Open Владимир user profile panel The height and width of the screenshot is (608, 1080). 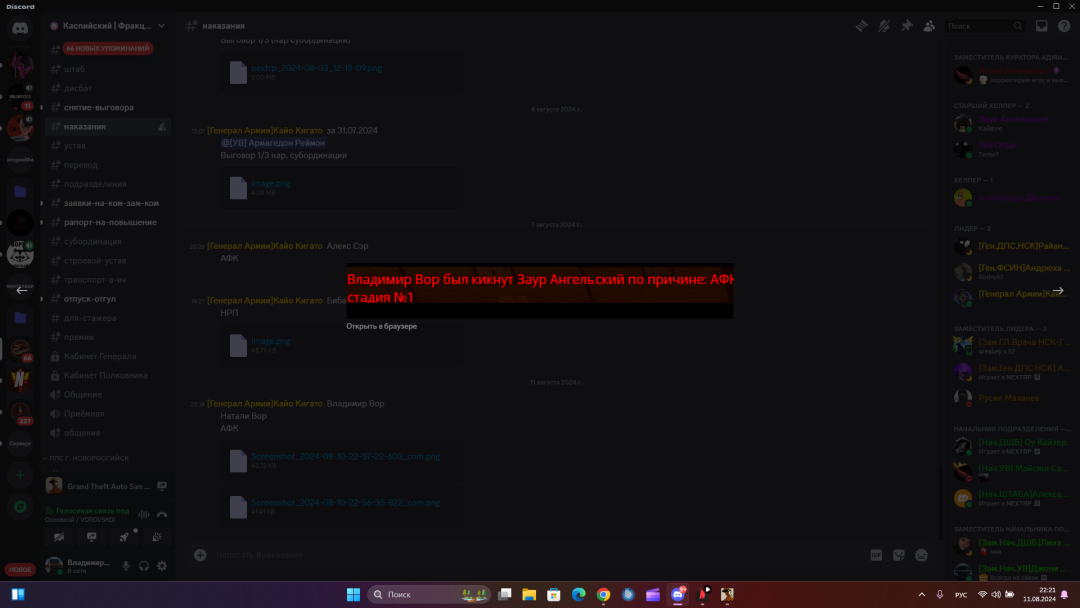[x=78, y=566]
